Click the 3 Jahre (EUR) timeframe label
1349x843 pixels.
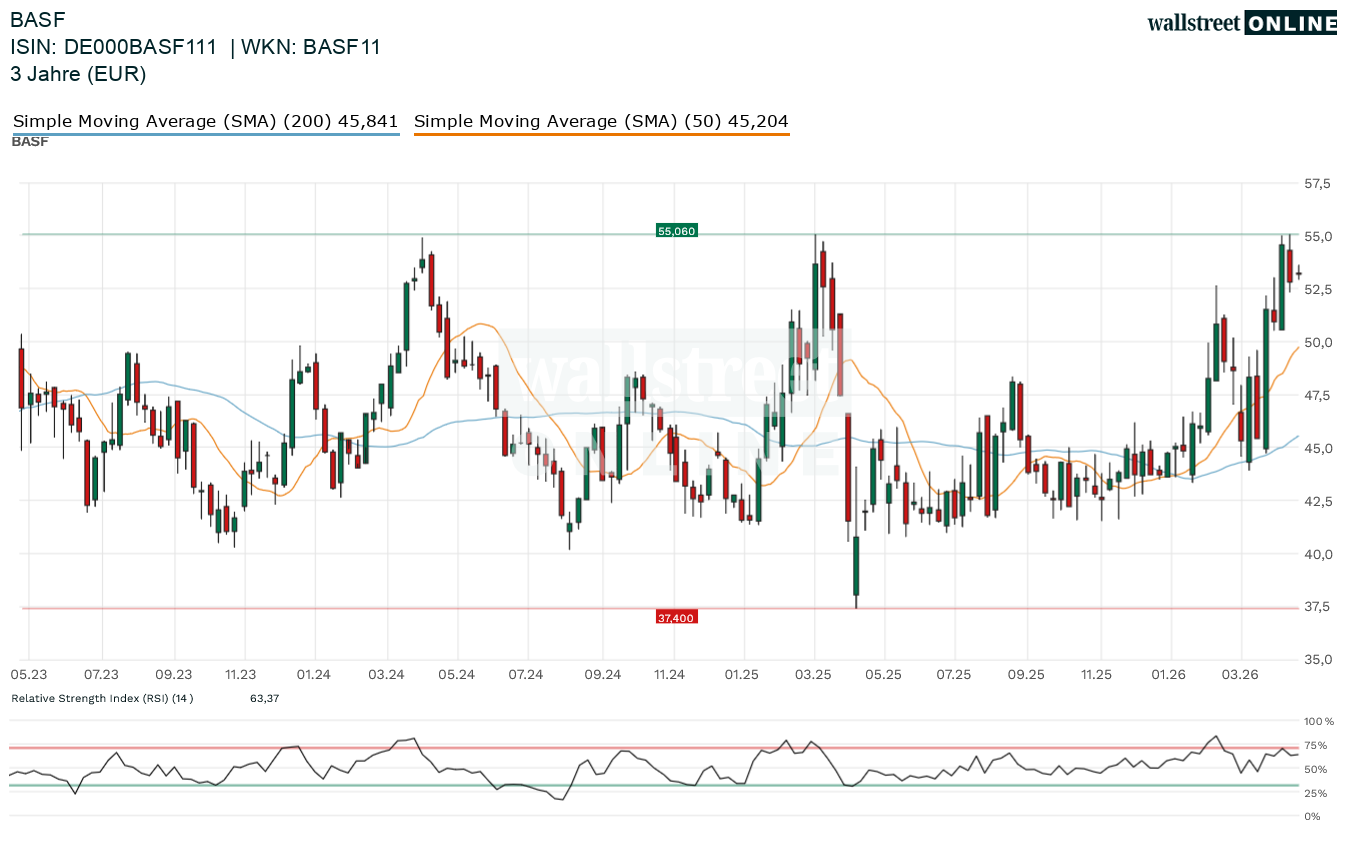tap(78, 74)
